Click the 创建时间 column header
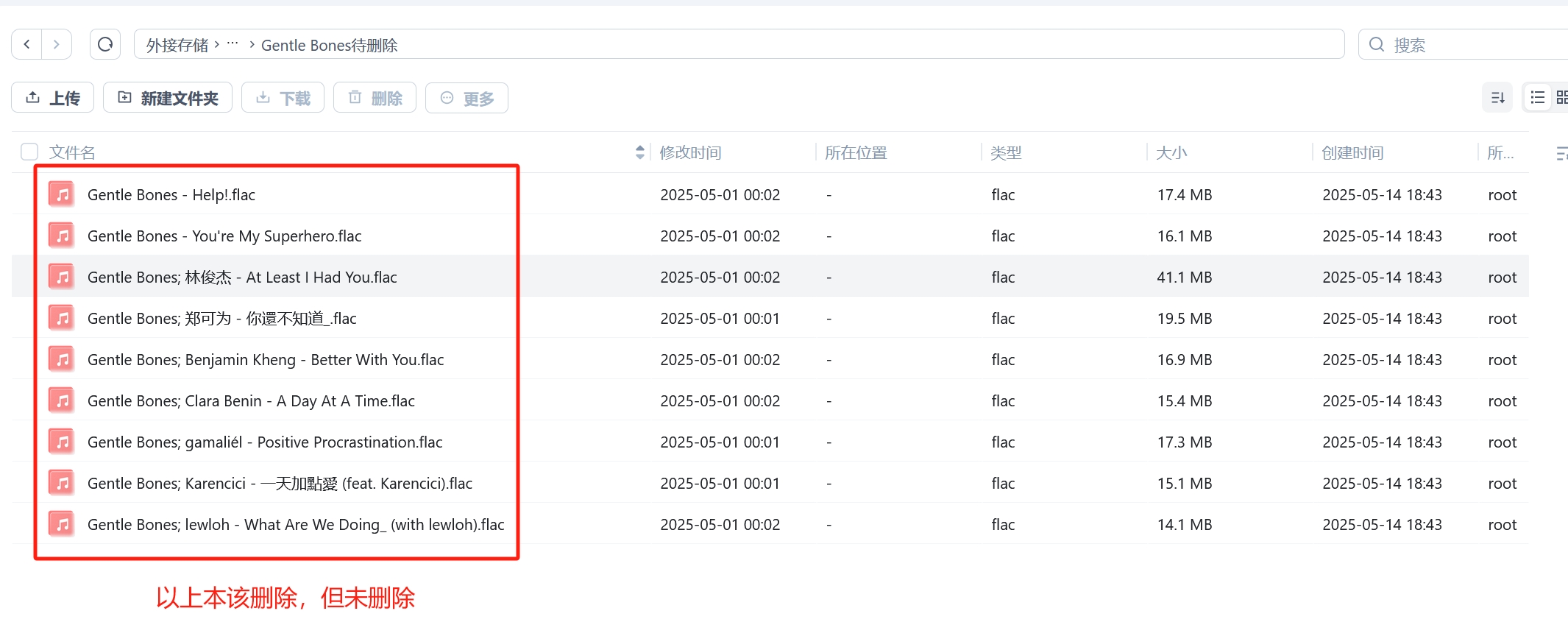1568x636 pixels. coord(1352,152)
